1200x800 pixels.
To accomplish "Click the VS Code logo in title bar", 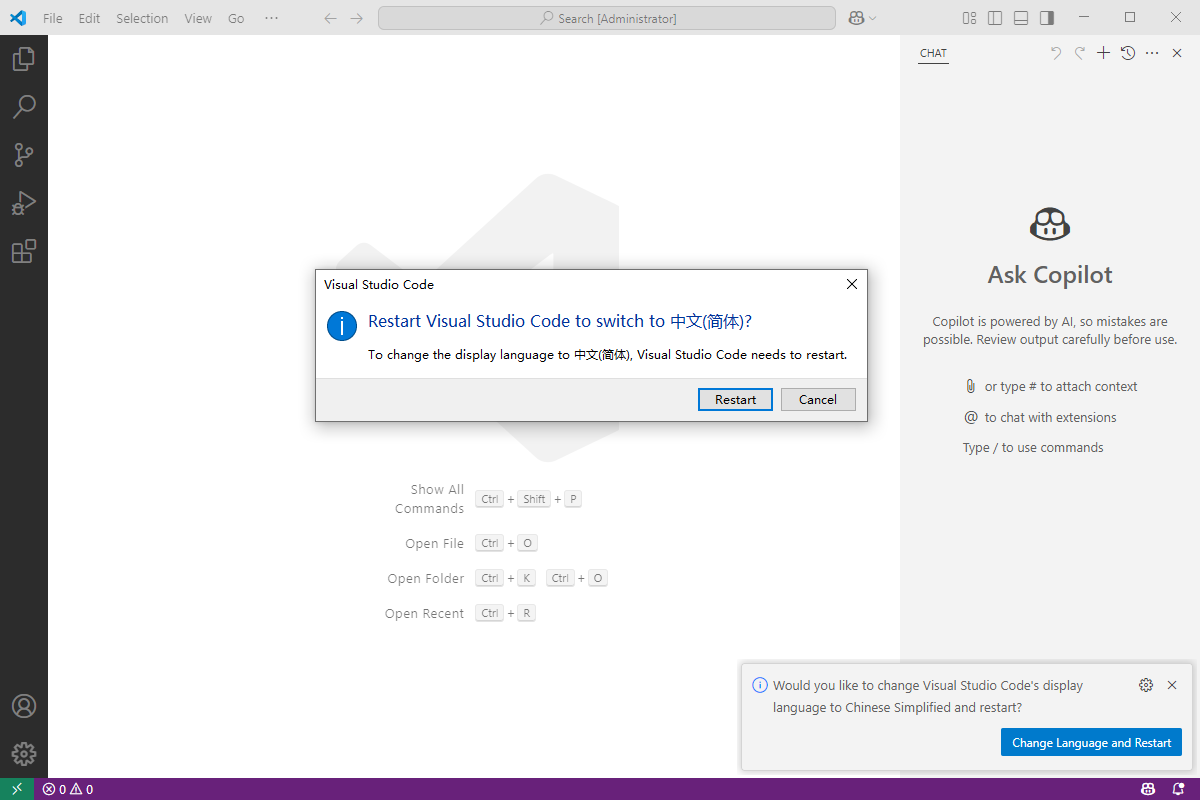I will [18, 18].
